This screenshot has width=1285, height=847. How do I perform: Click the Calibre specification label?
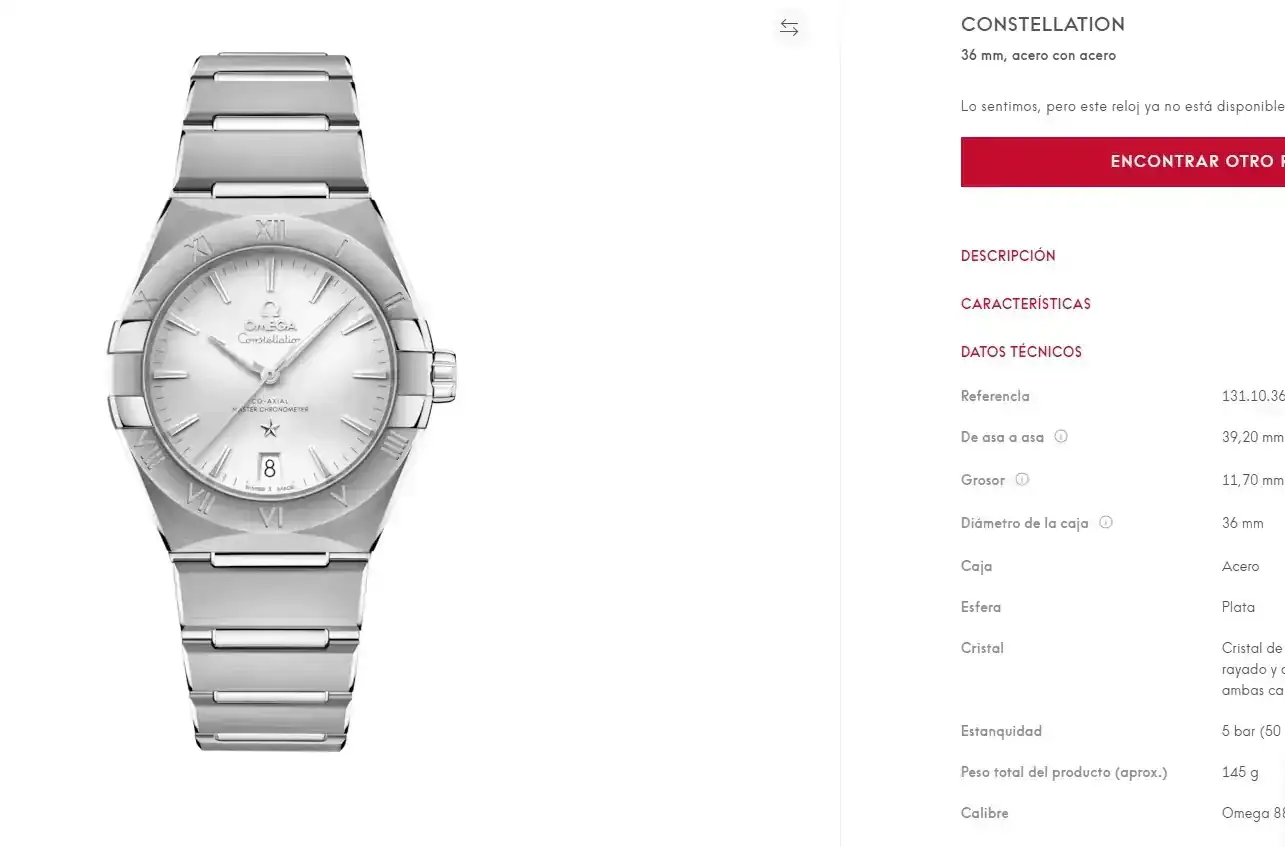click(x=985, y=813)
